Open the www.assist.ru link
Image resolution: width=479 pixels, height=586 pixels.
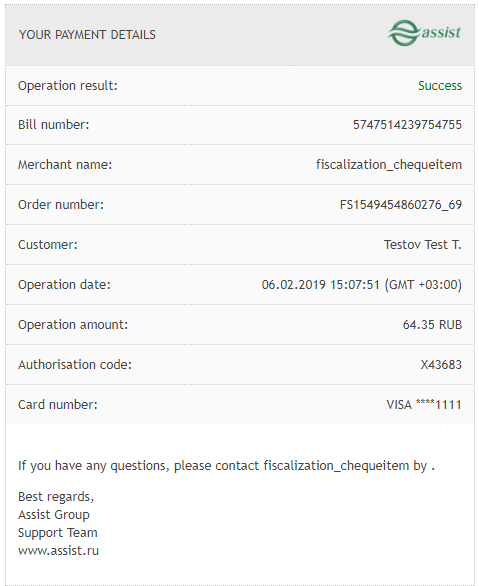[x=58, y=550]
